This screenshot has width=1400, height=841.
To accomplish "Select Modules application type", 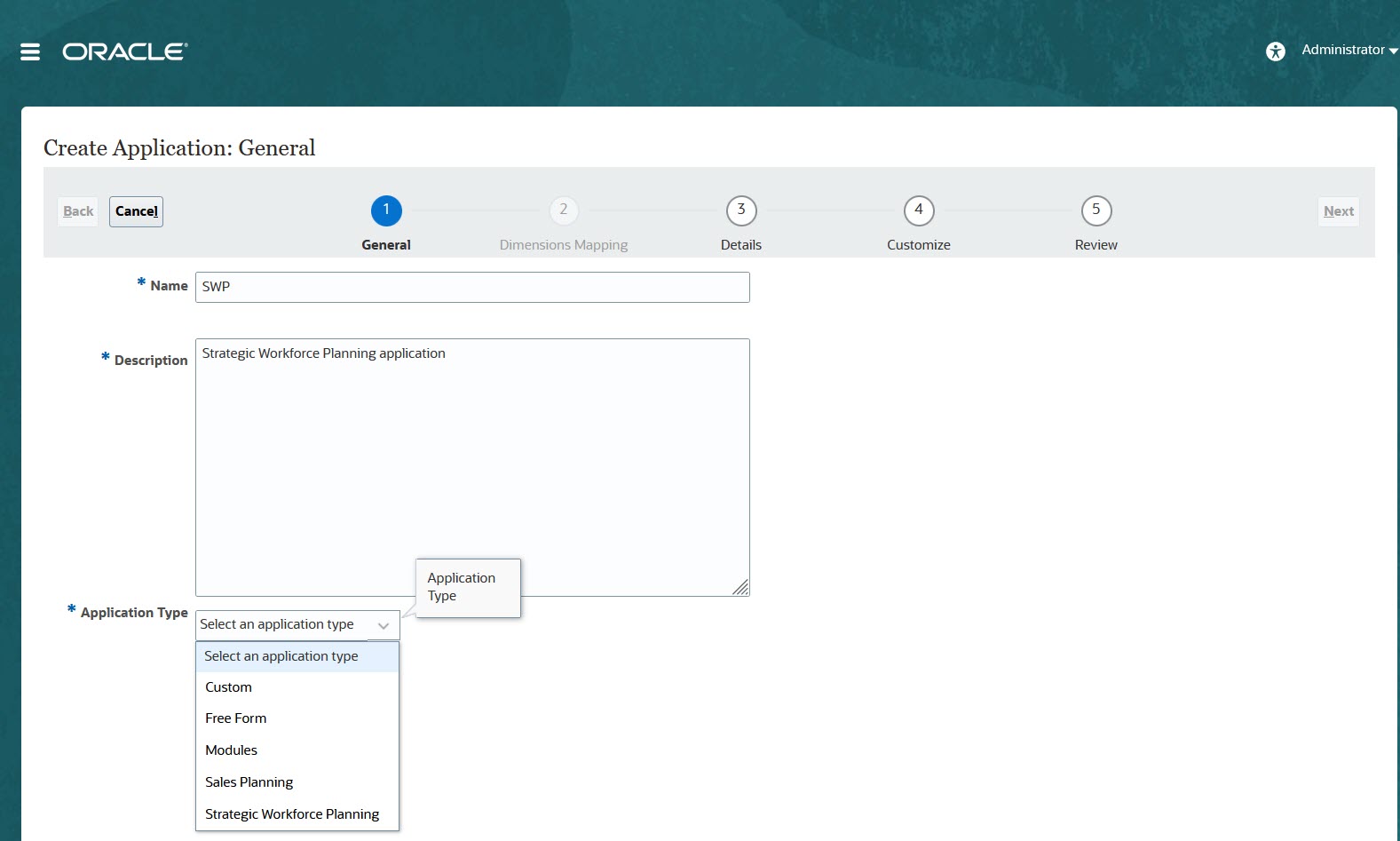I will [297, 750].
